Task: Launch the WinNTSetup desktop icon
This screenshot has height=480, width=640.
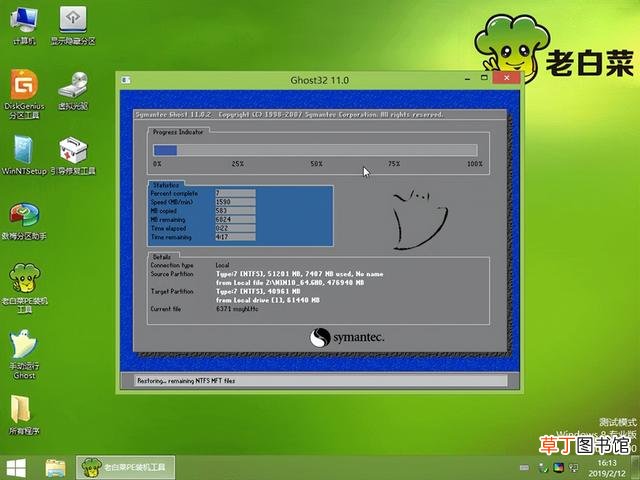Action: pyautogui.click(x=24, y=155)
